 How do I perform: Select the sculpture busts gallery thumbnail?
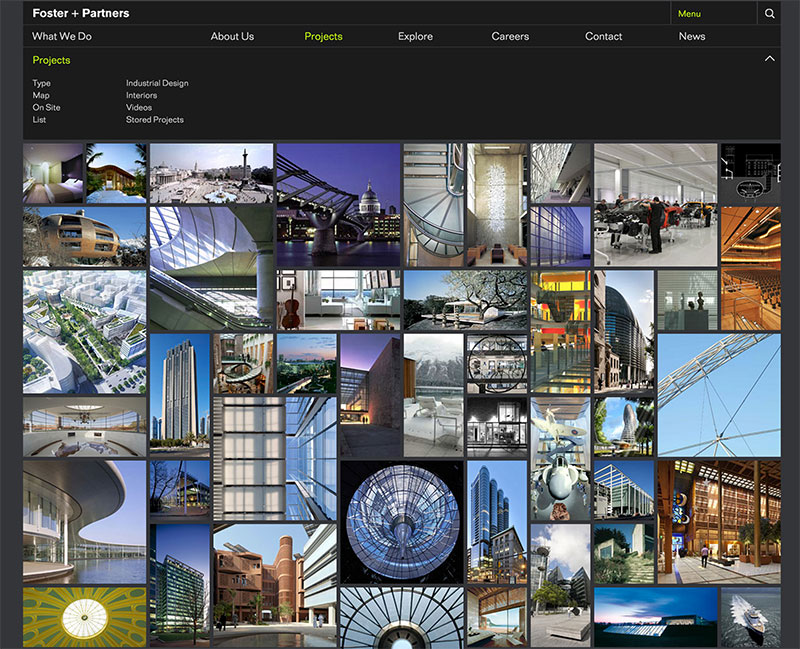687,300
